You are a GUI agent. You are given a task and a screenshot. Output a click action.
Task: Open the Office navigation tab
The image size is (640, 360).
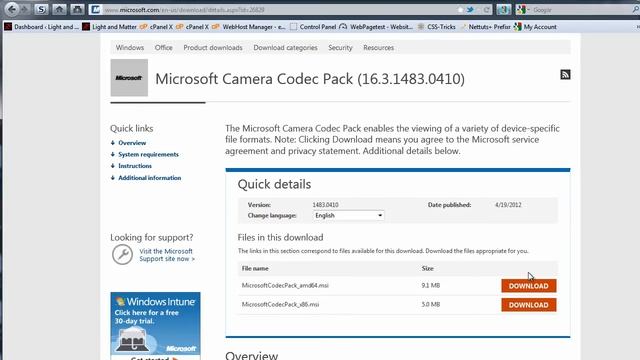(x=163, y=48)
